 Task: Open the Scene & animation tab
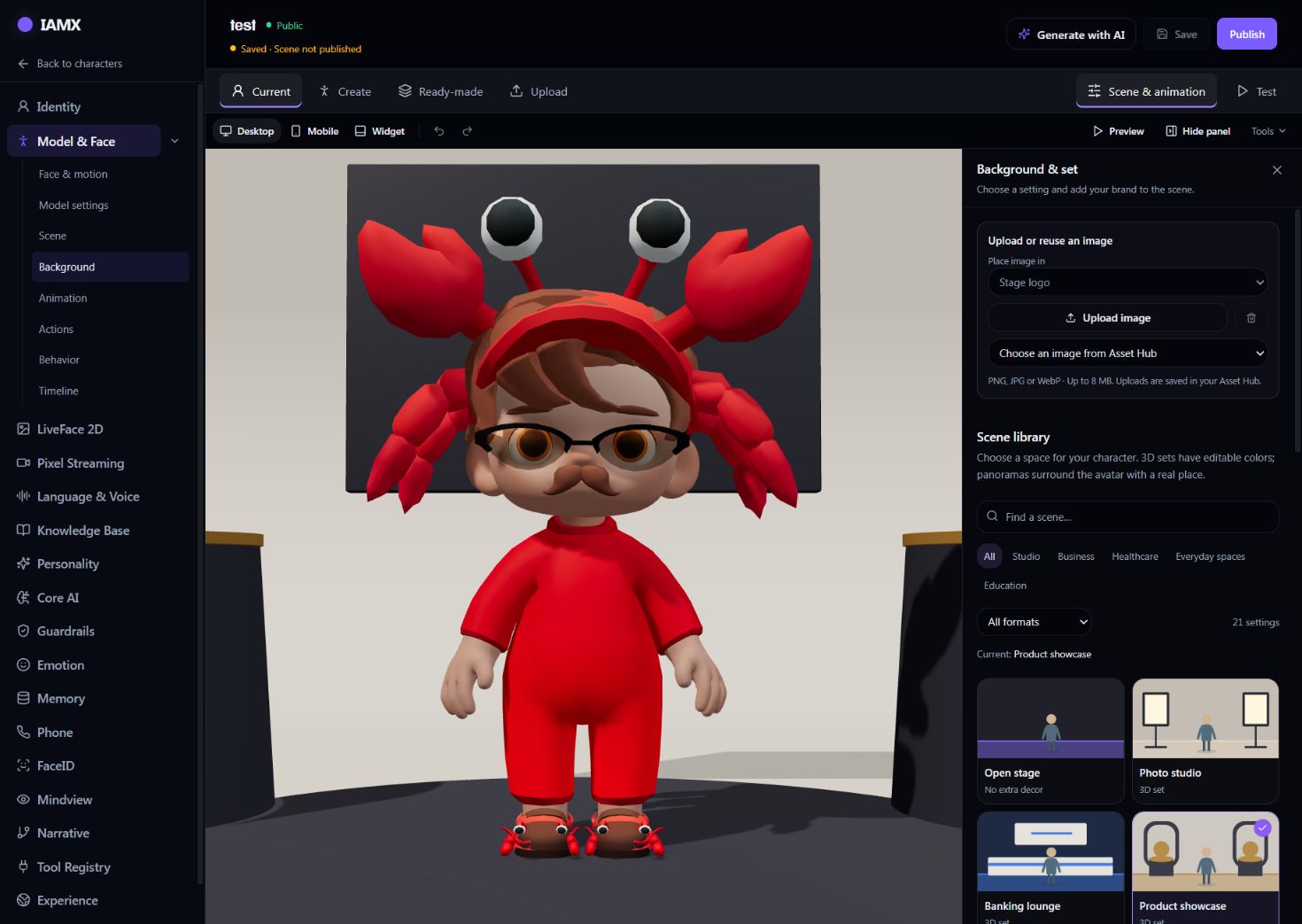click(1146, 91)
